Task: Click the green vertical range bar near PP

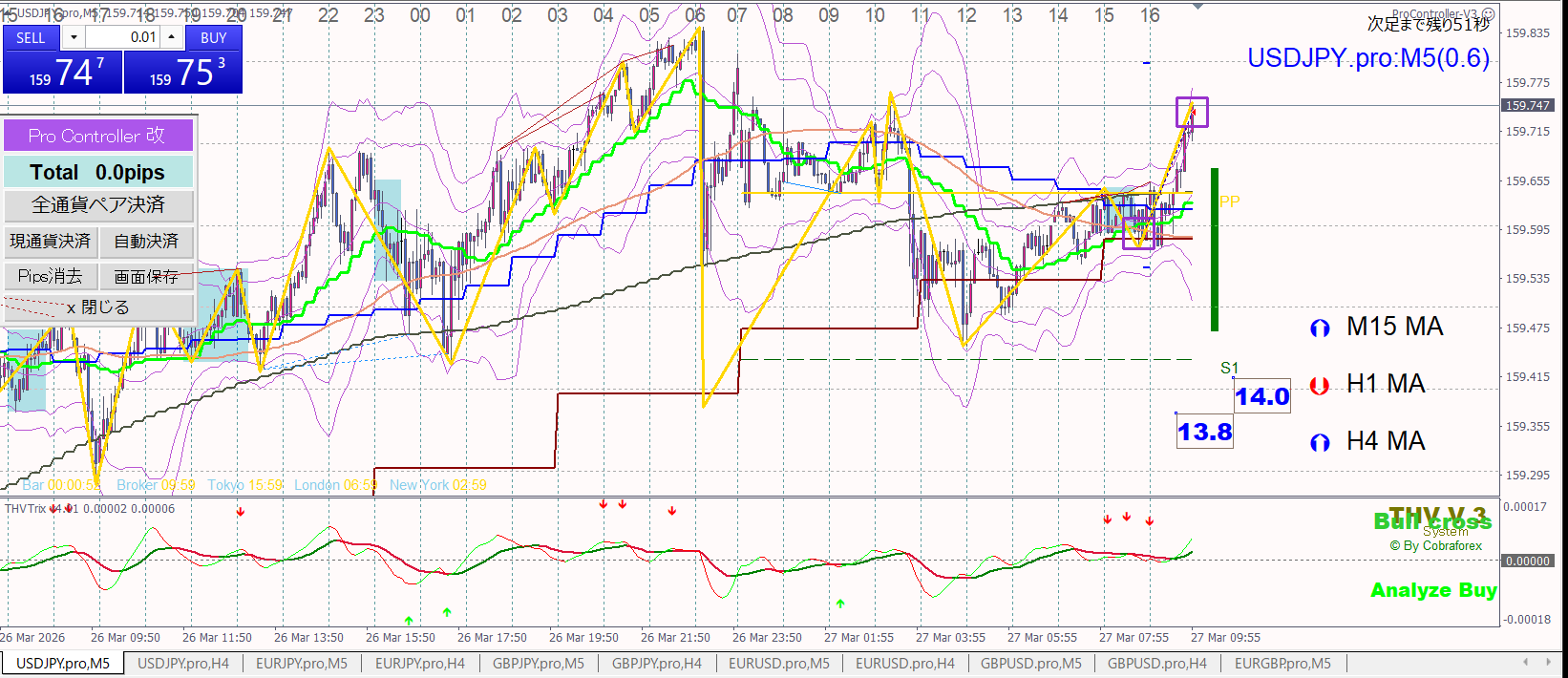Action: [1215, 249]
